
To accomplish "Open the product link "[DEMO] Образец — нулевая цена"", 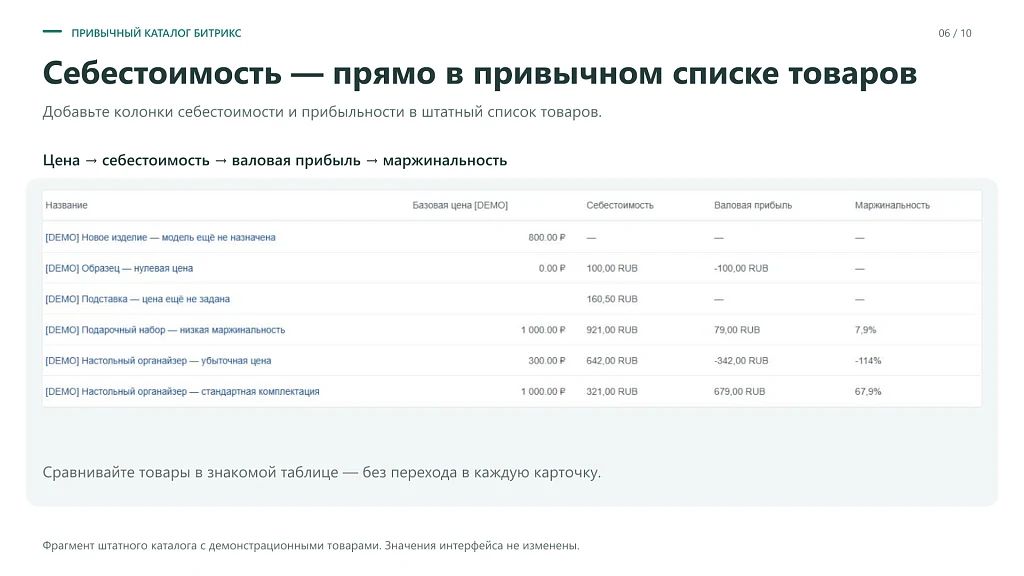I will tap(119, 268).
